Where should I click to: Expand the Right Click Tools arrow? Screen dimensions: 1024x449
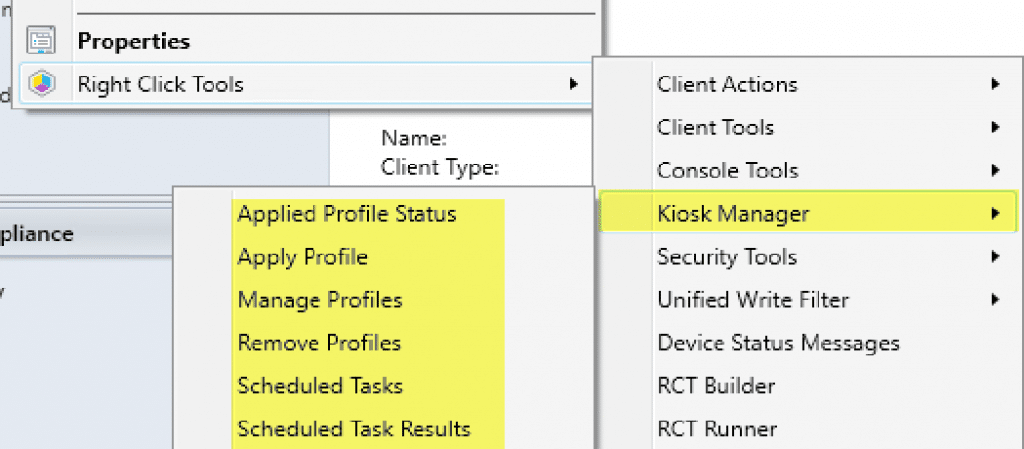[x=573, y=84]
